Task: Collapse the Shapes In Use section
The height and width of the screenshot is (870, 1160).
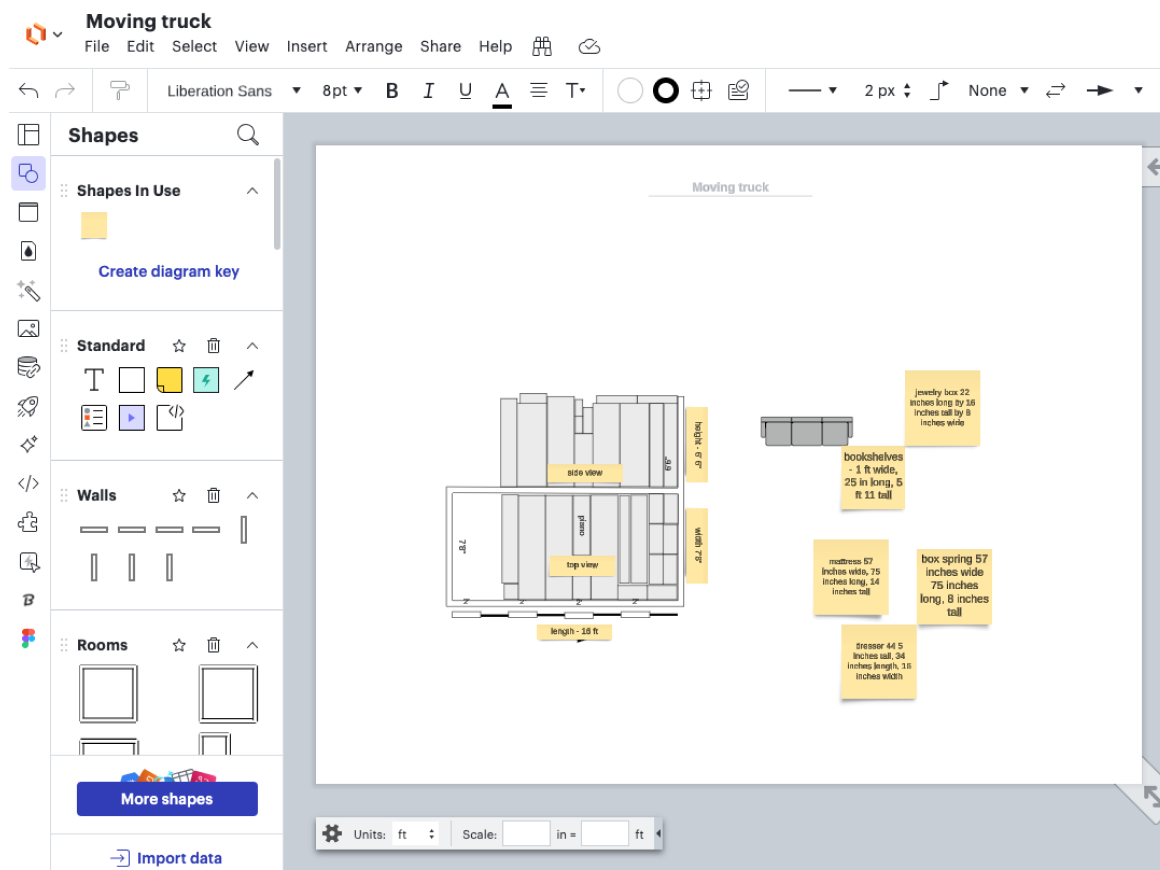Action: click(x=252, y=191)
